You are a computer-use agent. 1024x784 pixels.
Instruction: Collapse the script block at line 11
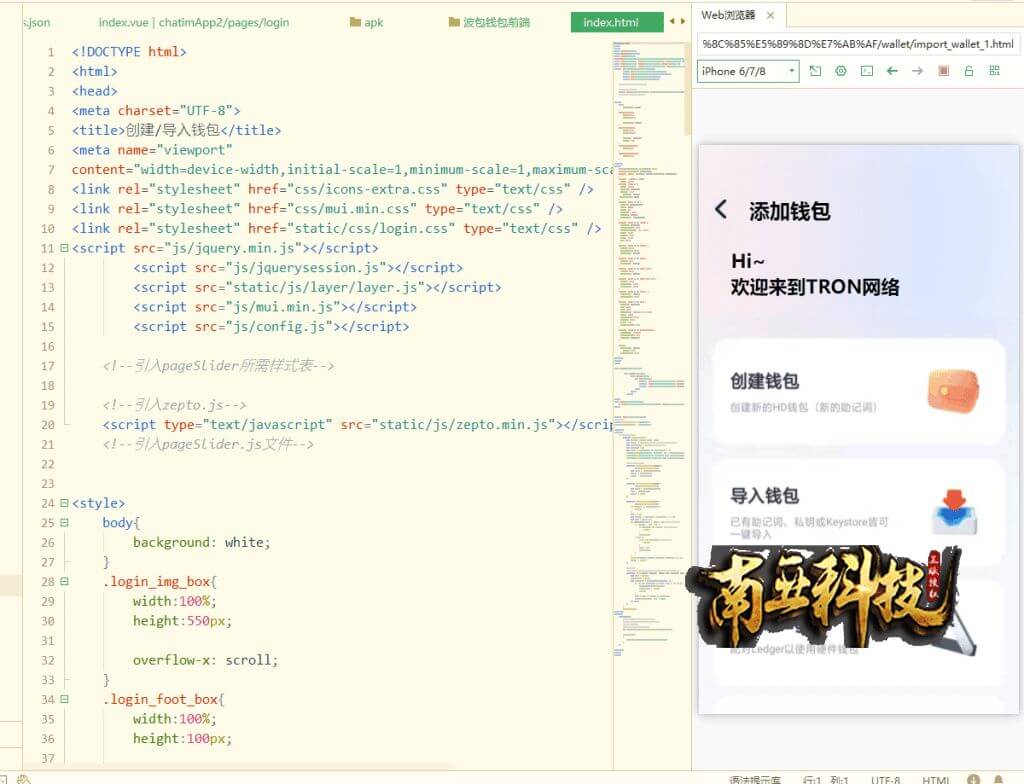point(64,248)
